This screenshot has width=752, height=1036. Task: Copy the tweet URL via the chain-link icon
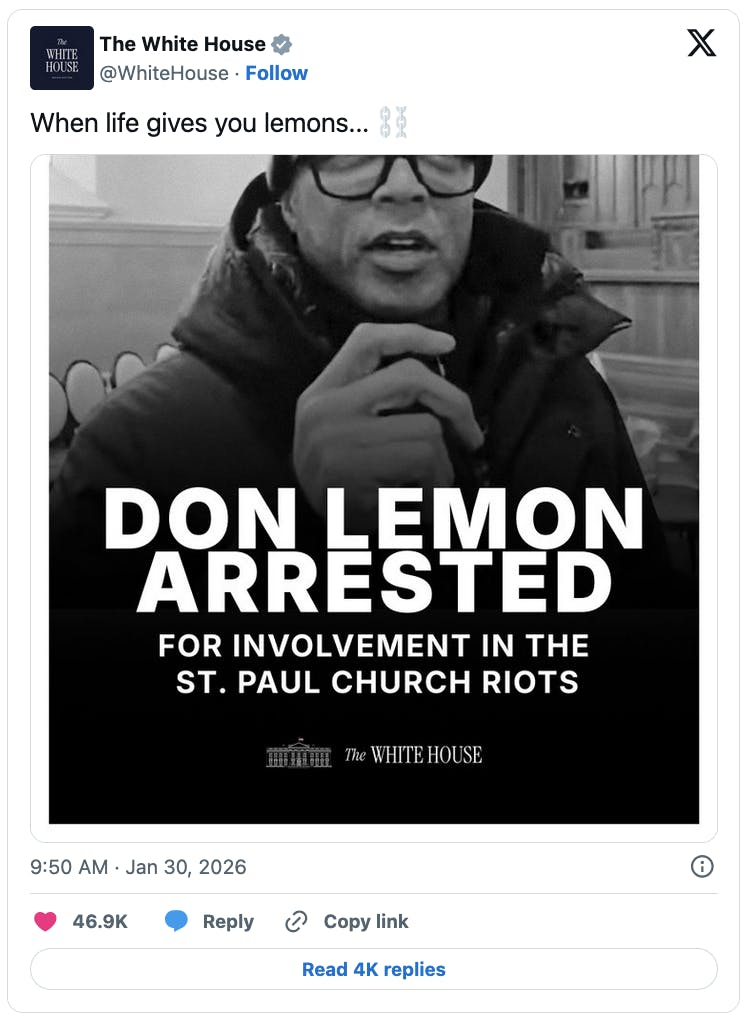[x=296, y=921]
